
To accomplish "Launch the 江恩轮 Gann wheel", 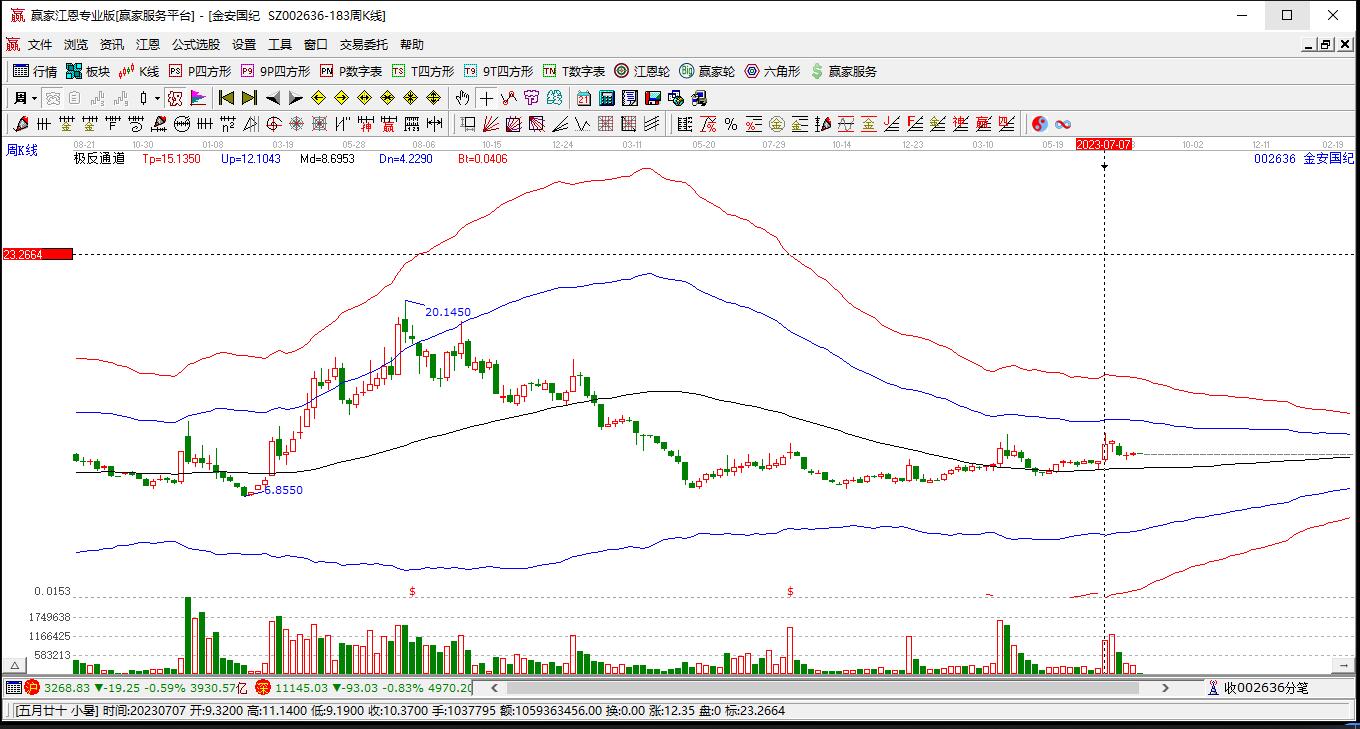I will click(x=642, y=71).
